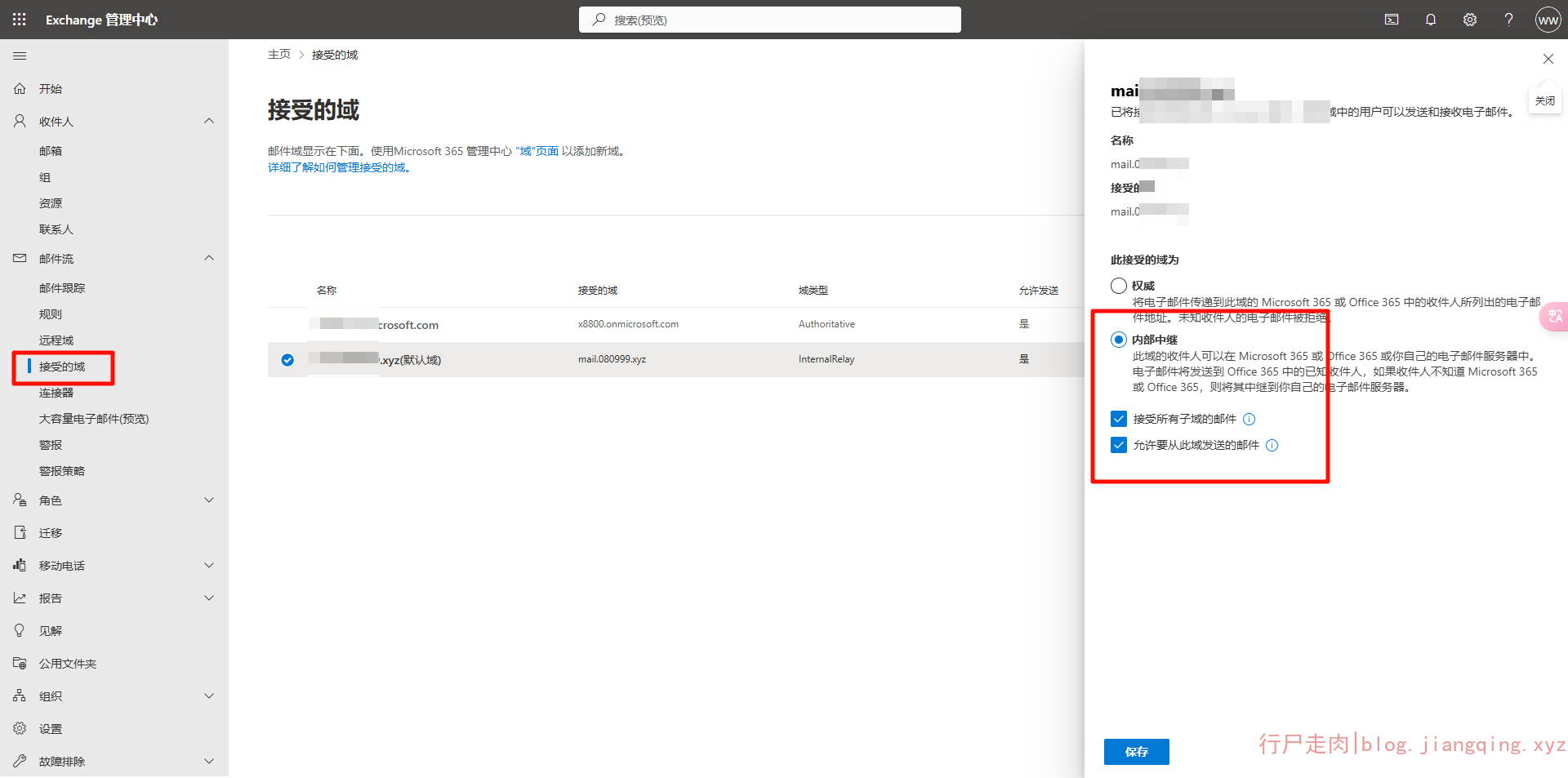Click the gear icon beside 设置

[20, 729]
